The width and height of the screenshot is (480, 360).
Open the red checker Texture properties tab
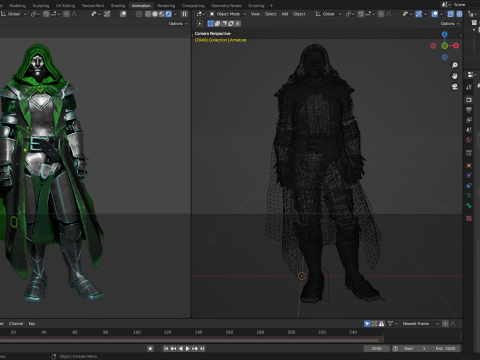click(x=469, y=218)
